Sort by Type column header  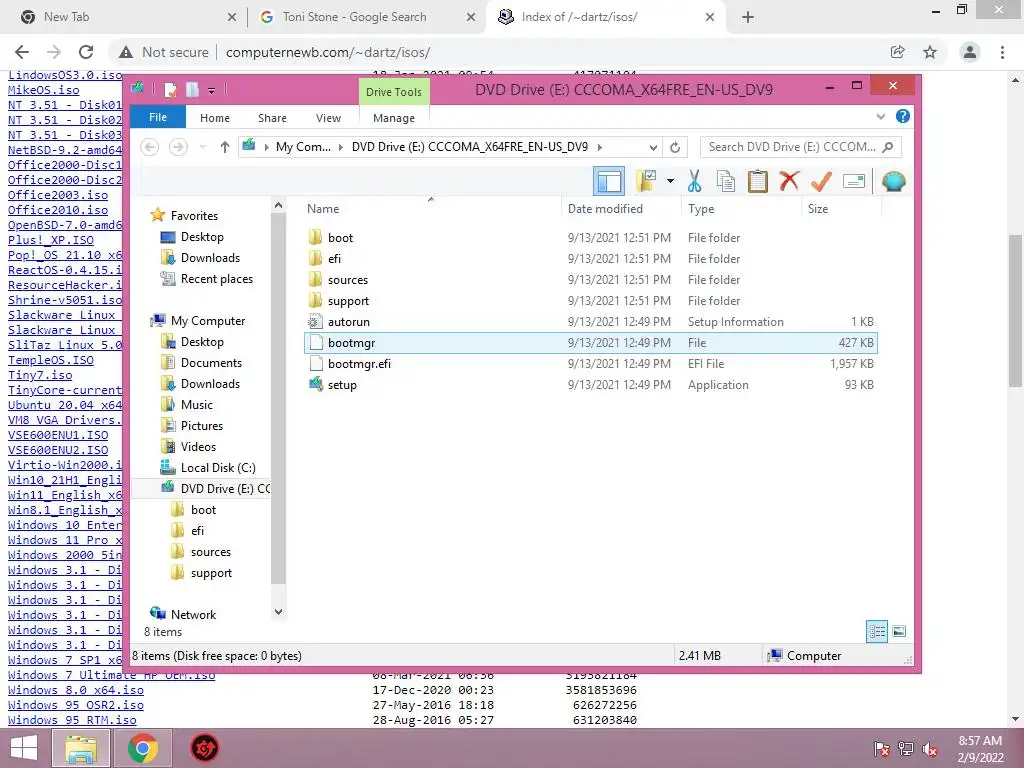741,208
